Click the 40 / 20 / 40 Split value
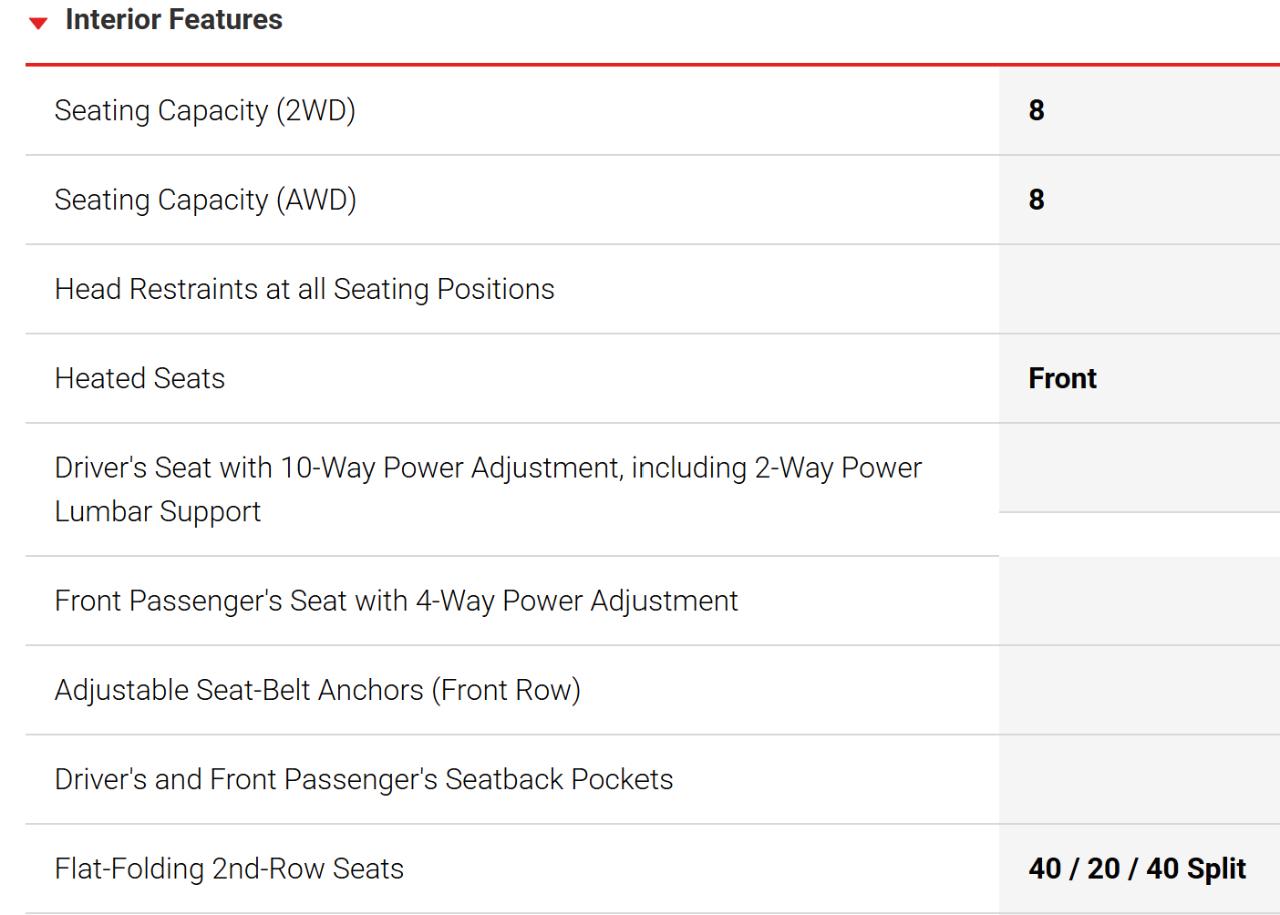This screenshot has width=1280, height=915. coord(1137,869)
